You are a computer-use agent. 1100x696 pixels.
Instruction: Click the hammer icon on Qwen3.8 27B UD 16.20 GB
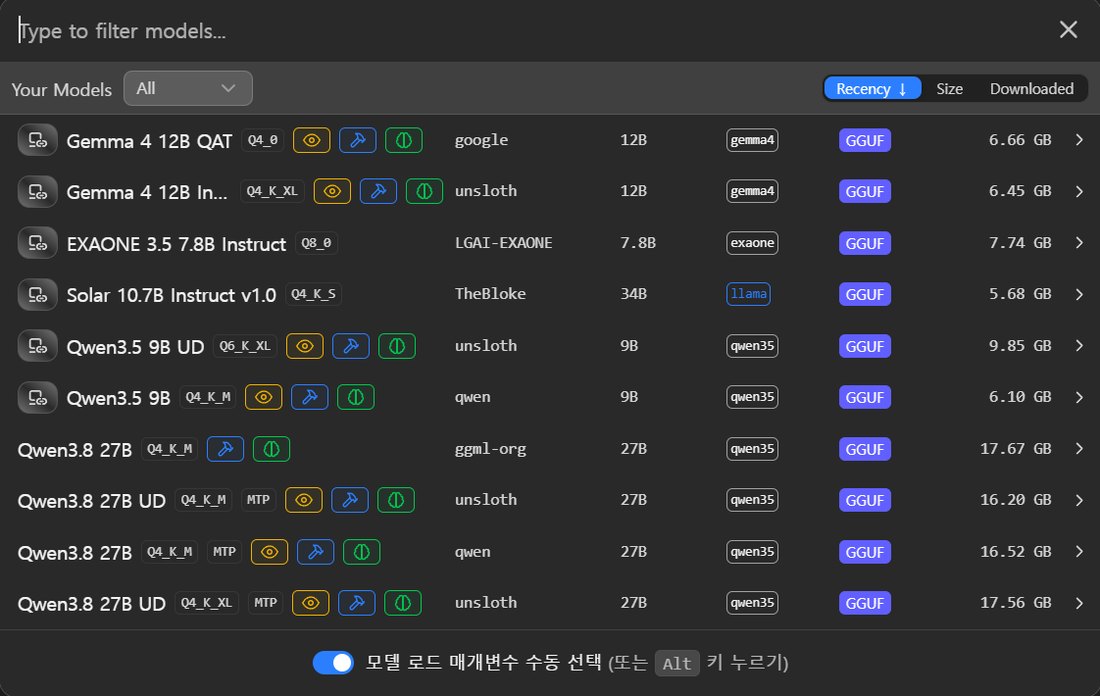(350, 500)
